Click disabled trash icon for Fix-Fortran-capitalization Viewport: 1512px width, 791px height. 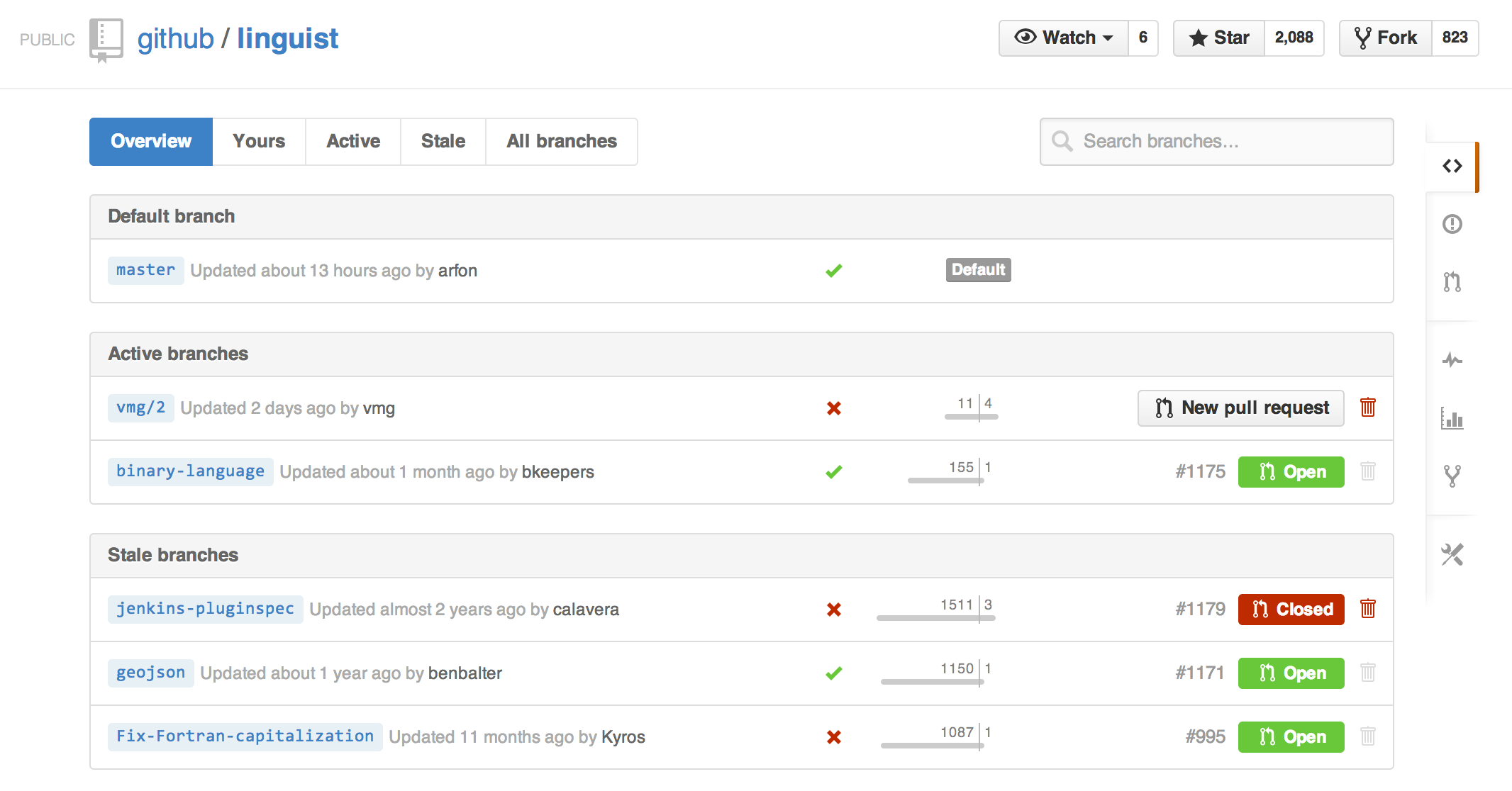[x=1368, y=736]
